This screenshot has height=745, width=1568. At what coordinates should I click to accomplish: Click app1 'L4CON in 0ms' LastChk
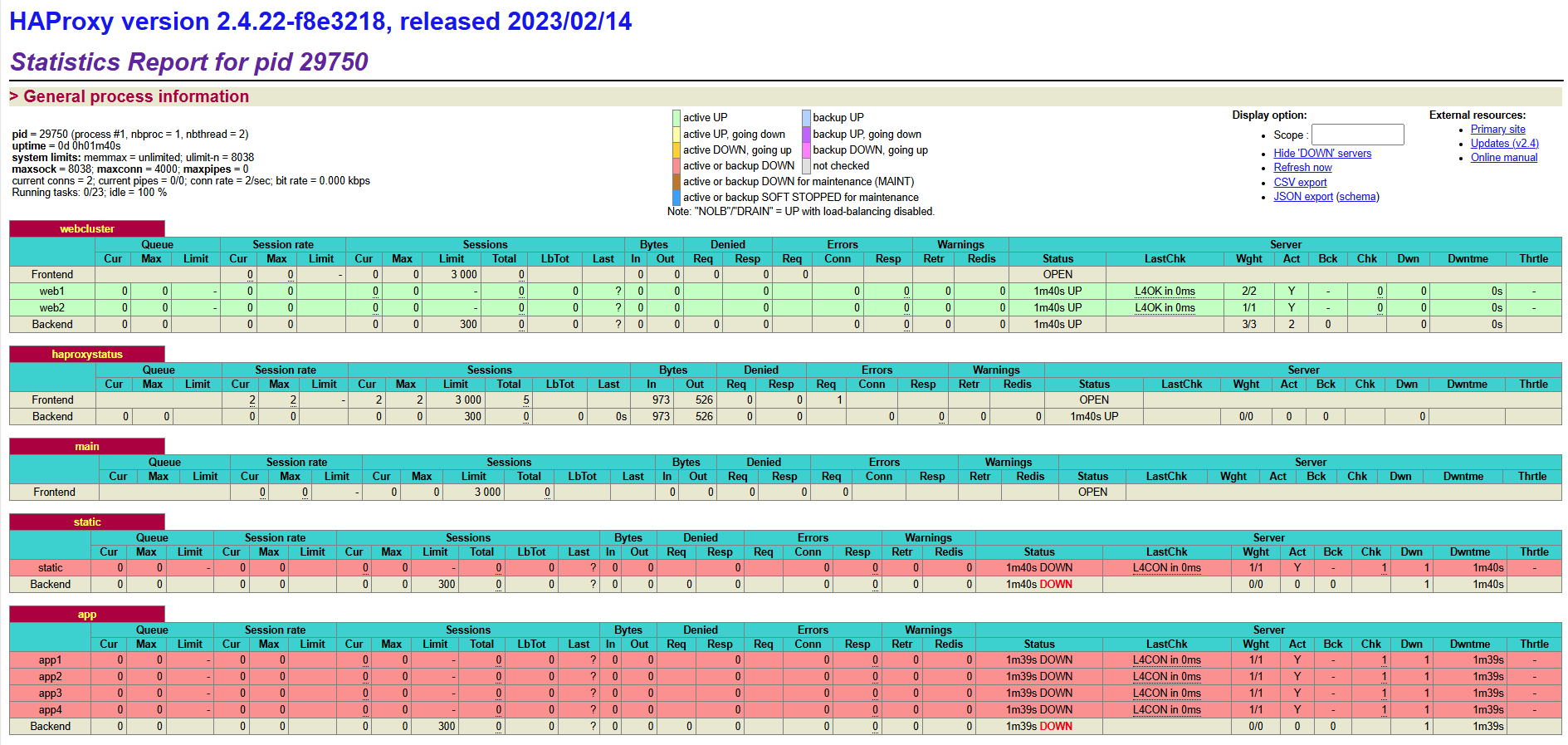click(x=1166, y=659)
